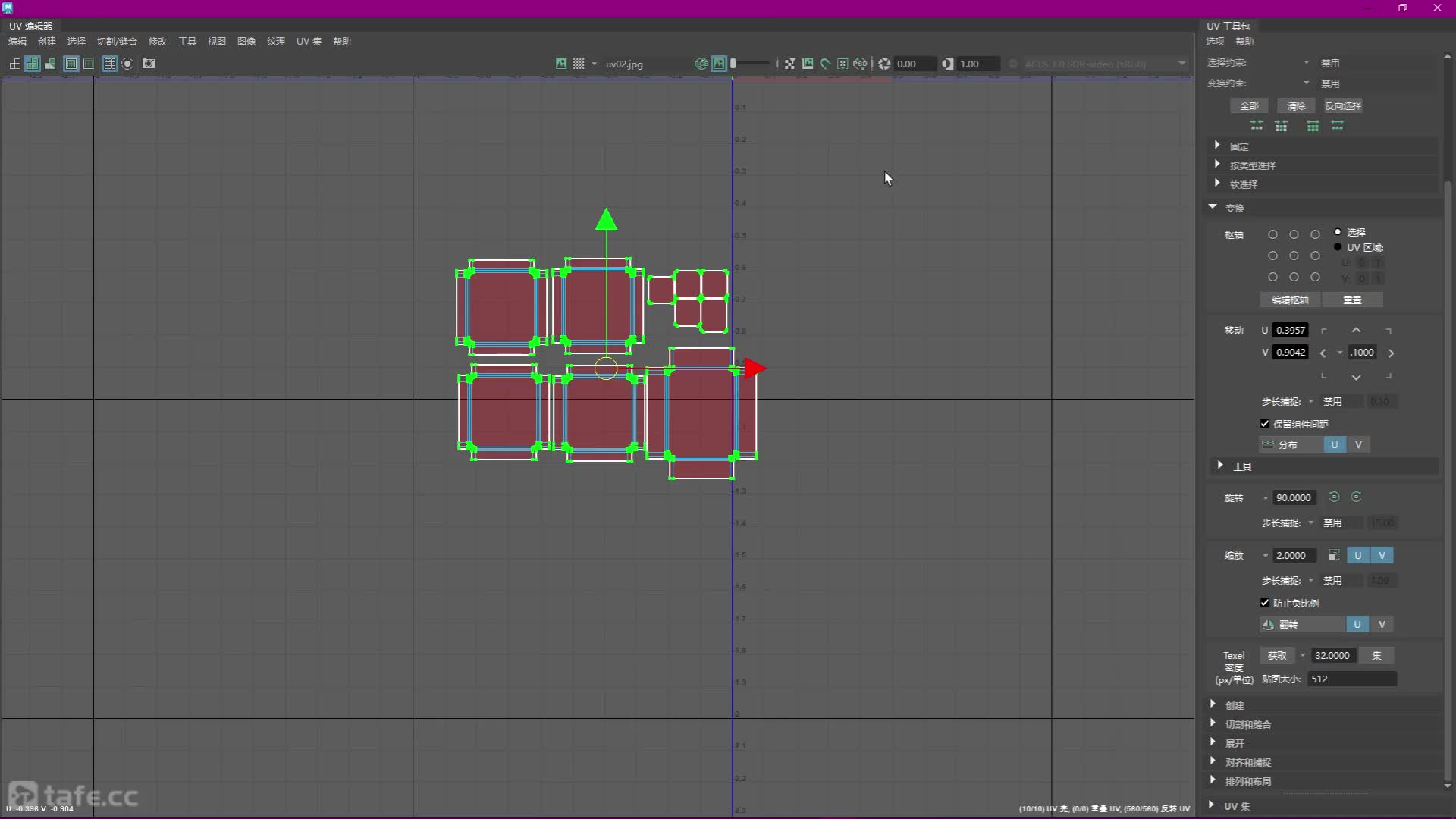This screenshot has height=819, width=1456.
Task: Toggle checkered tile pattern display
Action: [x=579, y=64]
